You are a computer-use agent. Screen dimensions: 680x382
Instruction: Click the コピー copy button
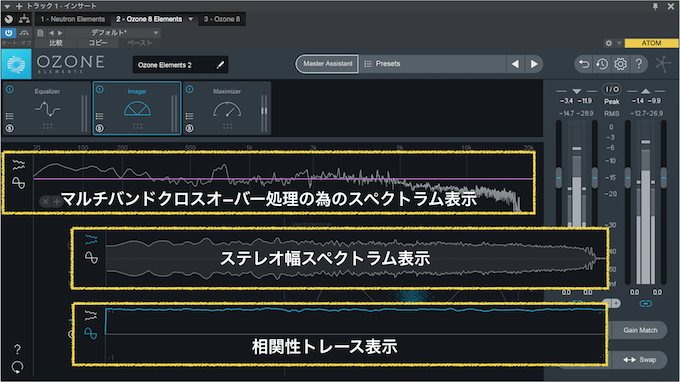tap(98, 43)
